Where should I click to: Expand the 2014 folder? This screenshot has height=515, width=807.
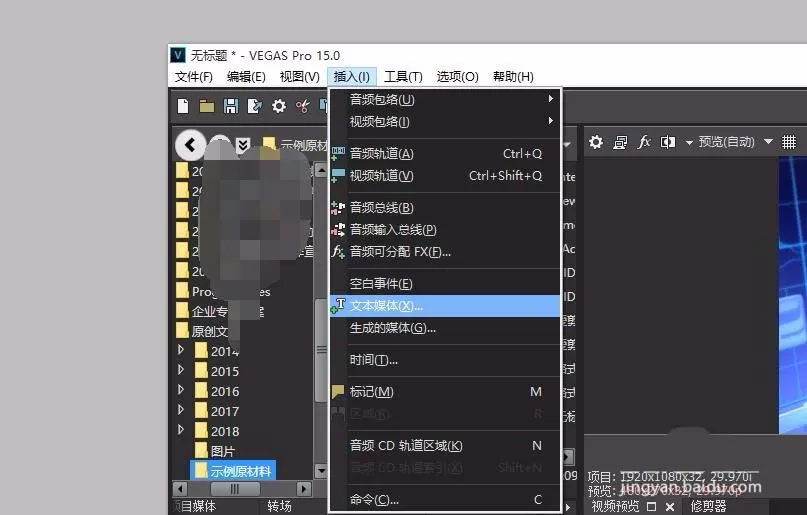(x=181, y=350)
